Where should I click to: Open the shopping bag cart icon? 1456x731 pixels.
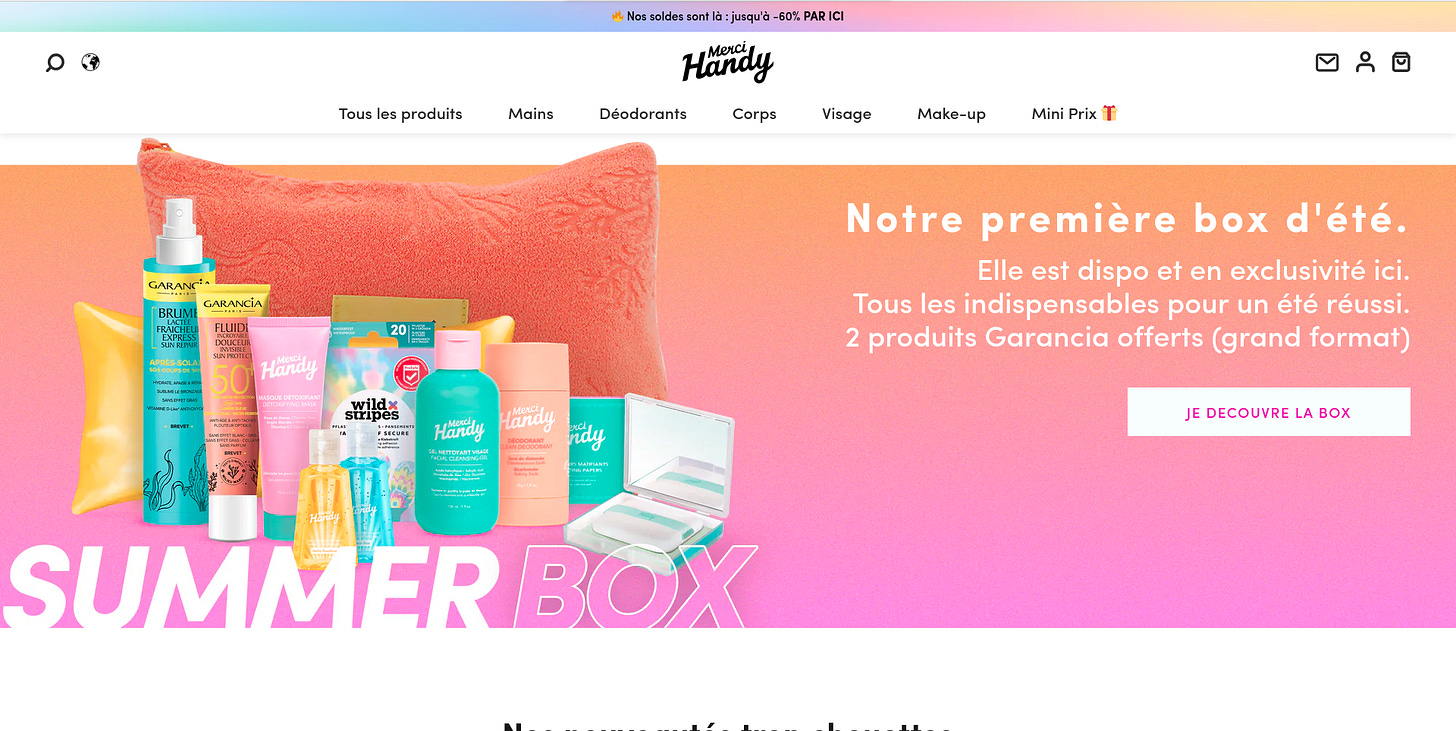click(x=1401, y=62)
